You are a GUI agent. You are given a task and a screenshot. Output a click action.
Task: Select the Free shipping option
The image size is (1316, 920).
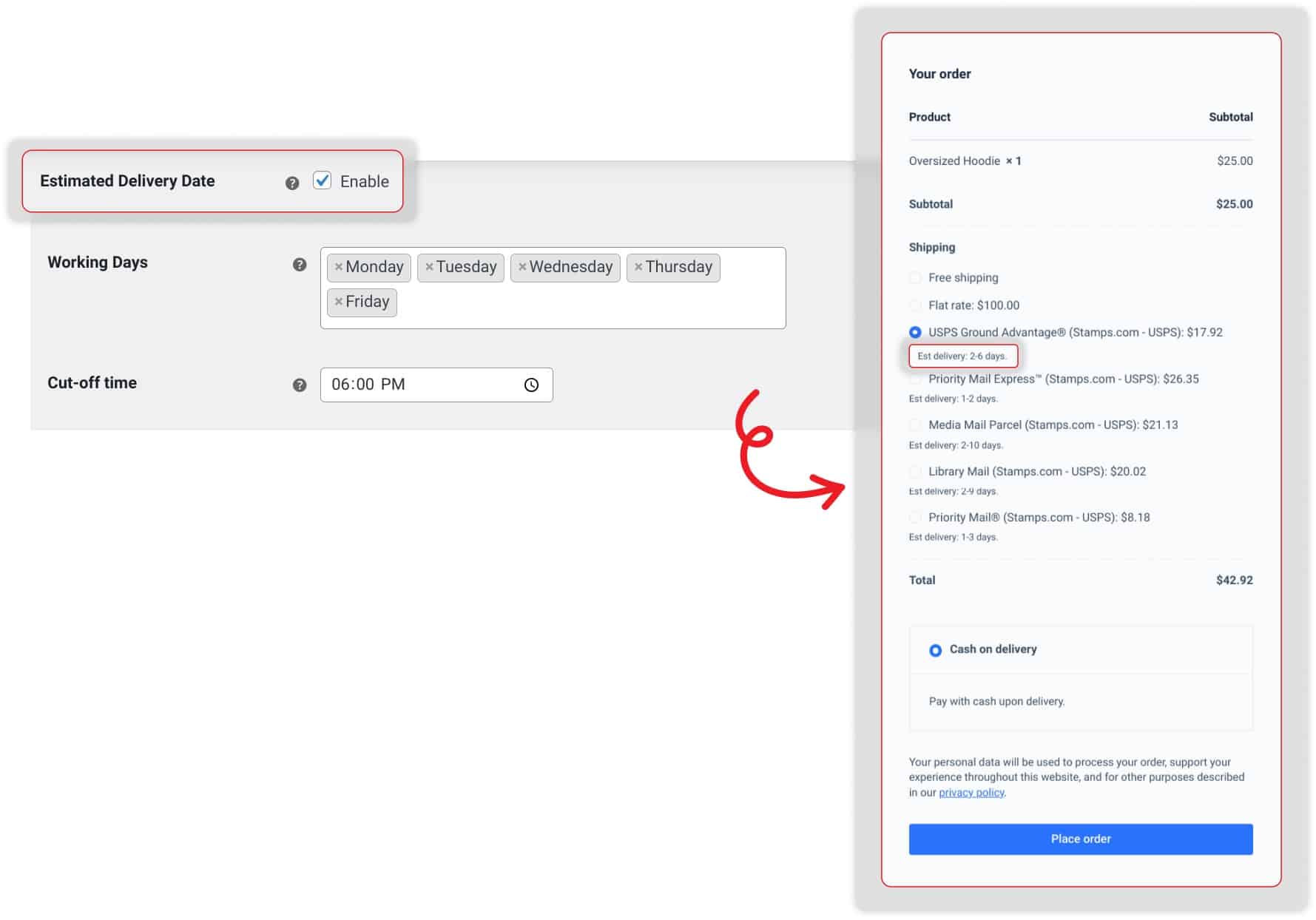click(914, 278)
